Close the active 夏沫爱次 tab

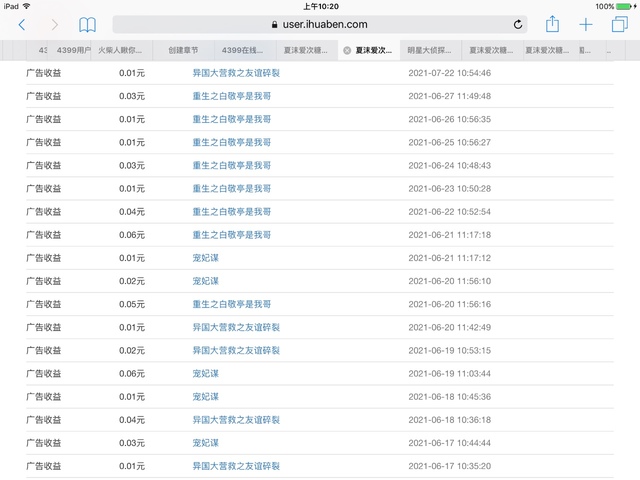pyautogui.click(x=347, y=49)
